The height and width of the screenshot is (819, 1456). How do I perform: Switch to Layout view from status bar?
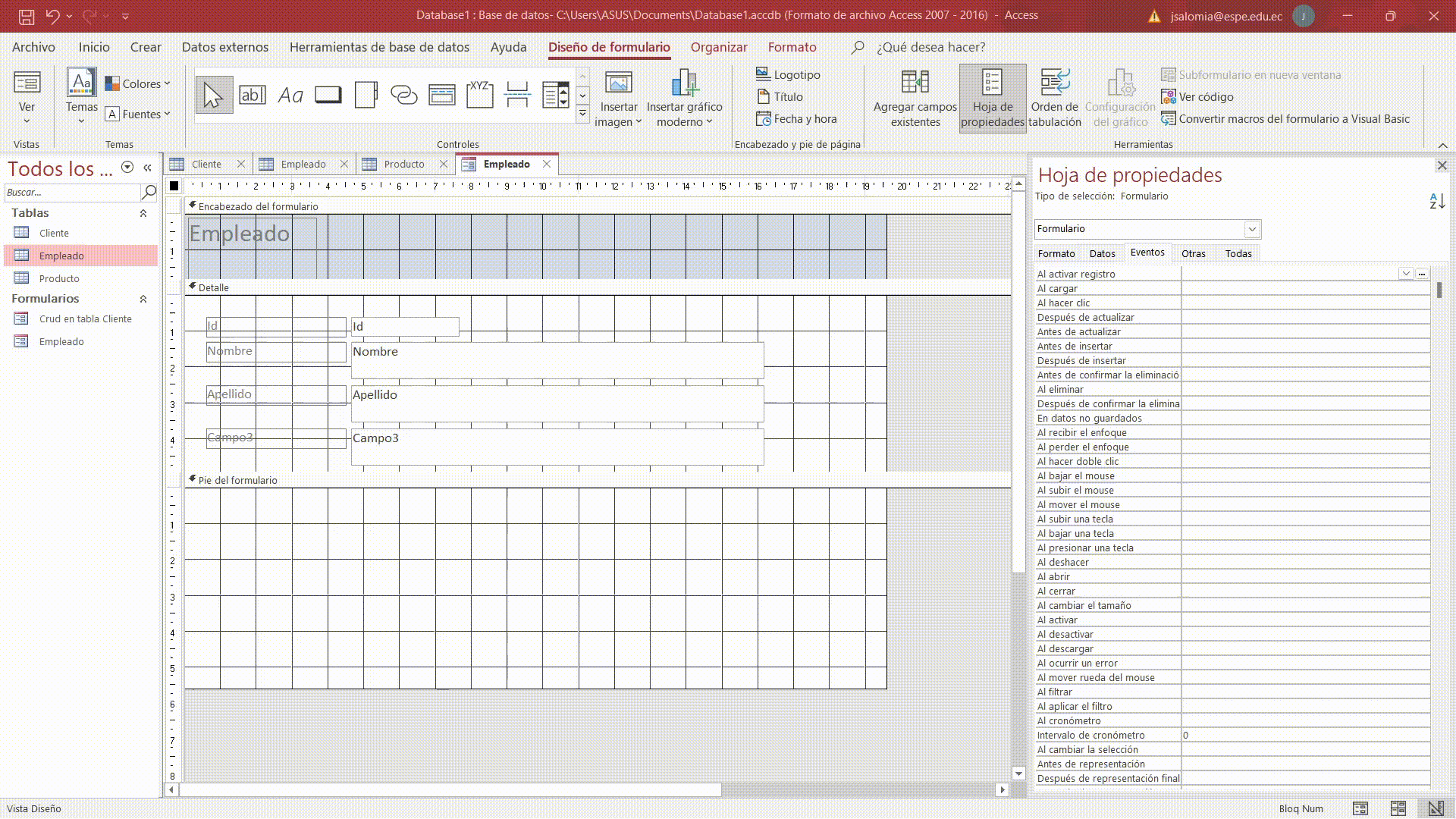click(1398, 808)
